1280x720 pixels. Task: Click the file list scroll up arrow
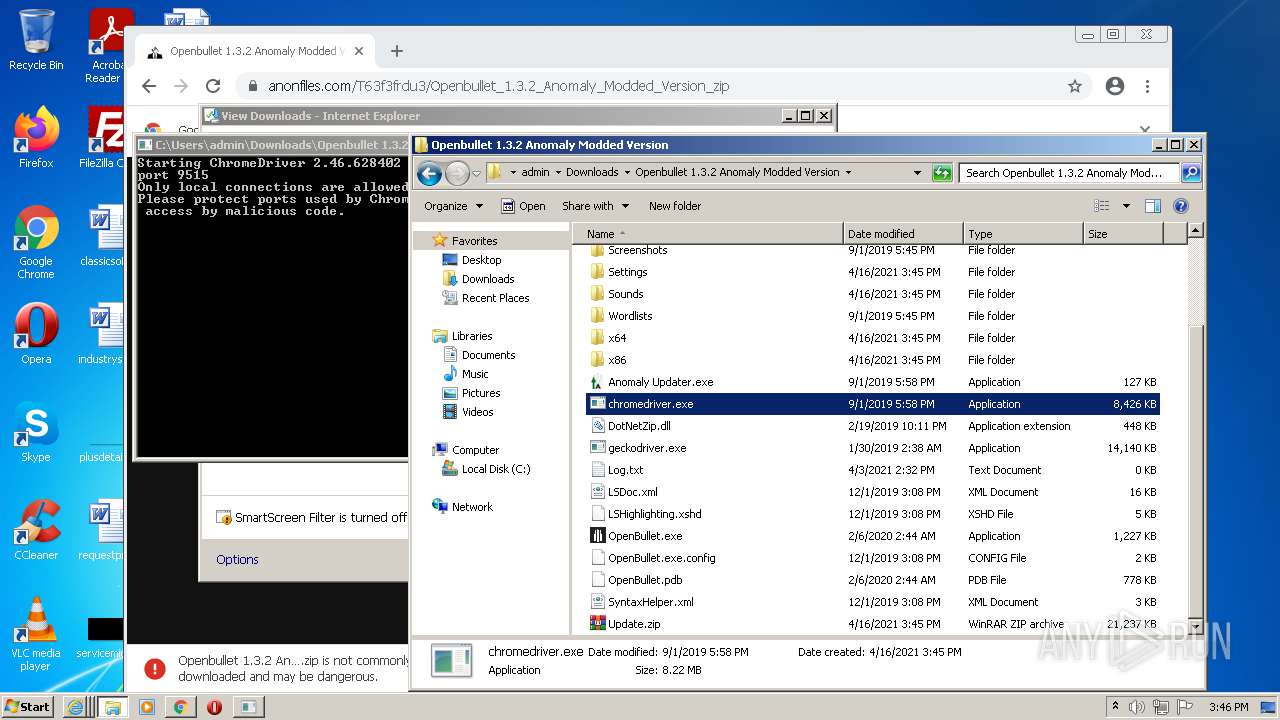point(1195,231)
